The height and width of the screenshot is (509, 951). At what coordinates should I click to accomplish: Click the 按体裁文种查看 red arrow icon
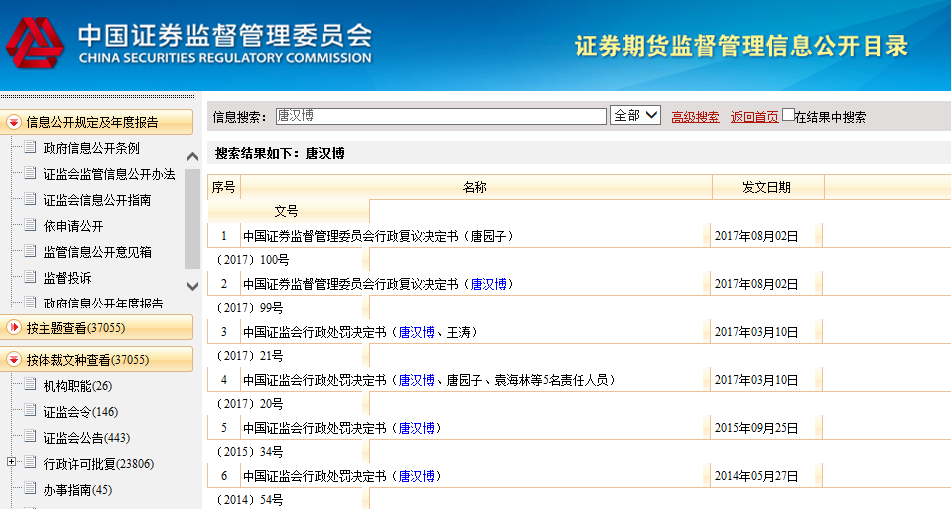pos(14,360)
